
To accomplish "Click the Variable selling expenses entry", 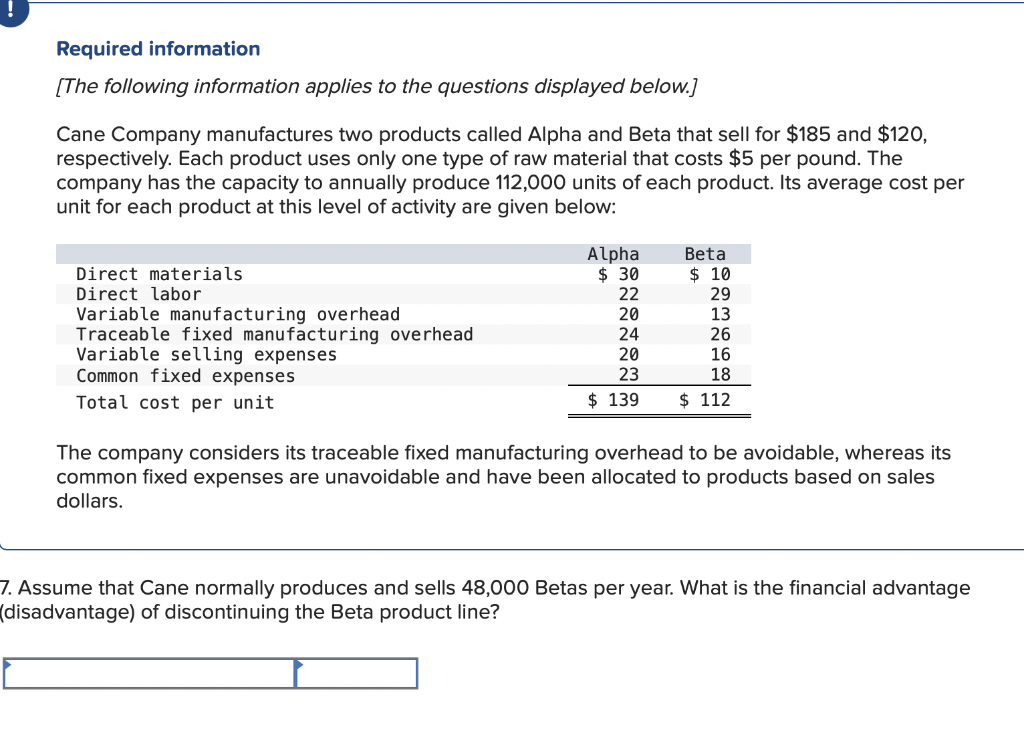I will pyautogui.click(x=206, y=354).
